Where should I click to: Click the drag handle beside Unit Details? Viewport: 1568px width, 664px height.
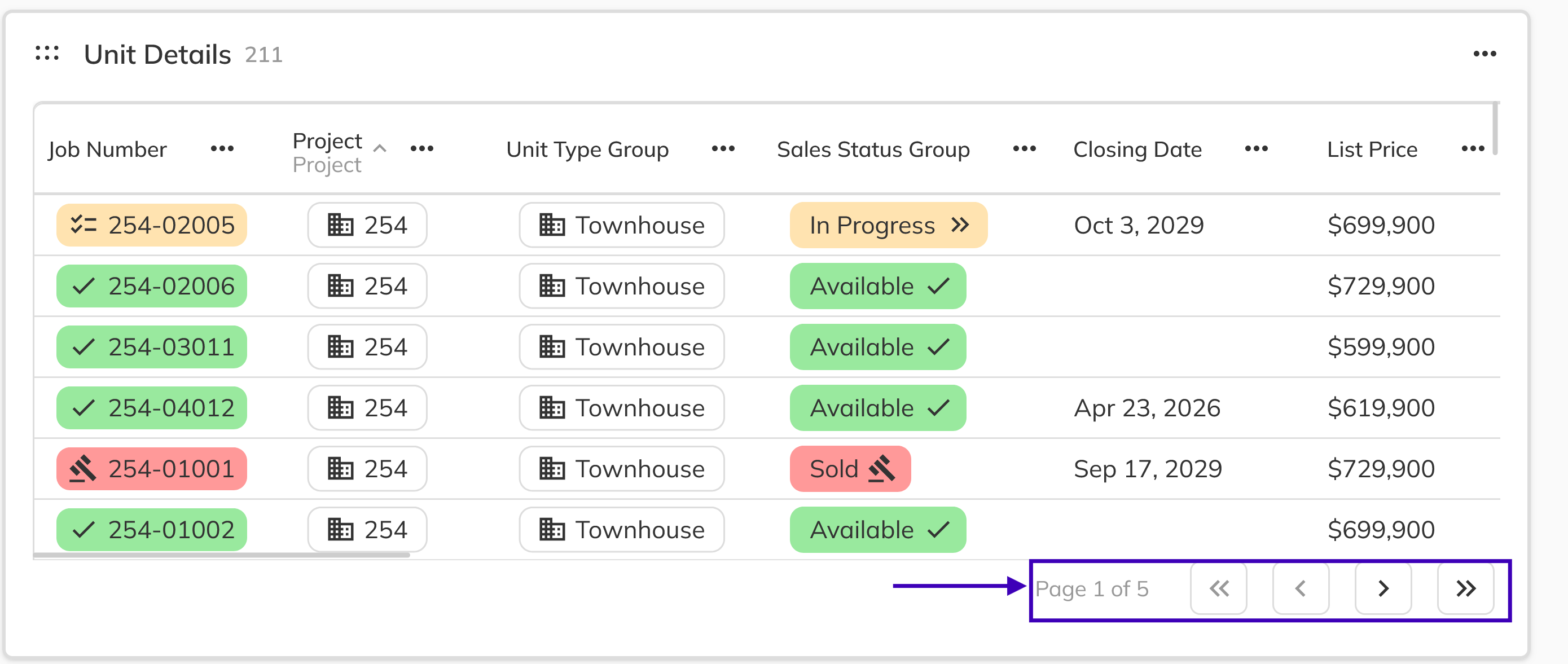47,54
